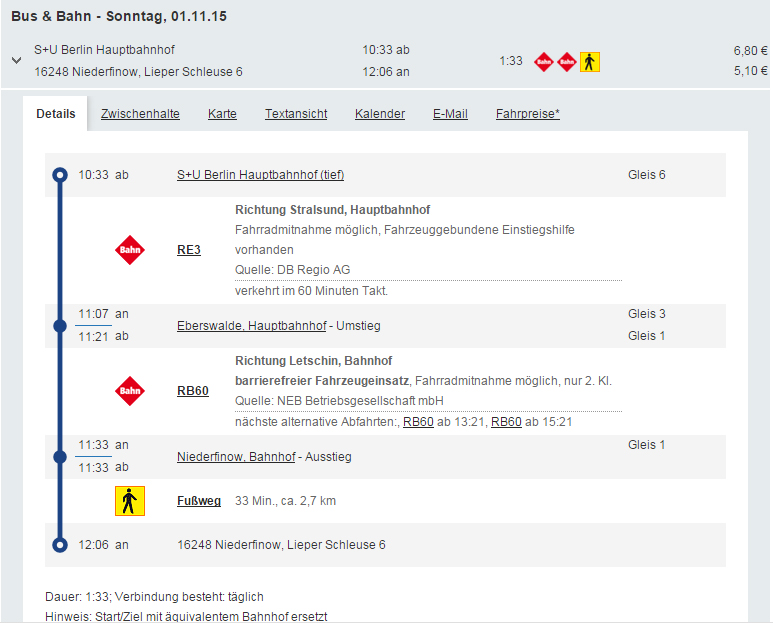The width and height of the screenshot is (773, 623).
Task: Click RB60 alternative departure at 13:21
Action: [x=418, y=422]
